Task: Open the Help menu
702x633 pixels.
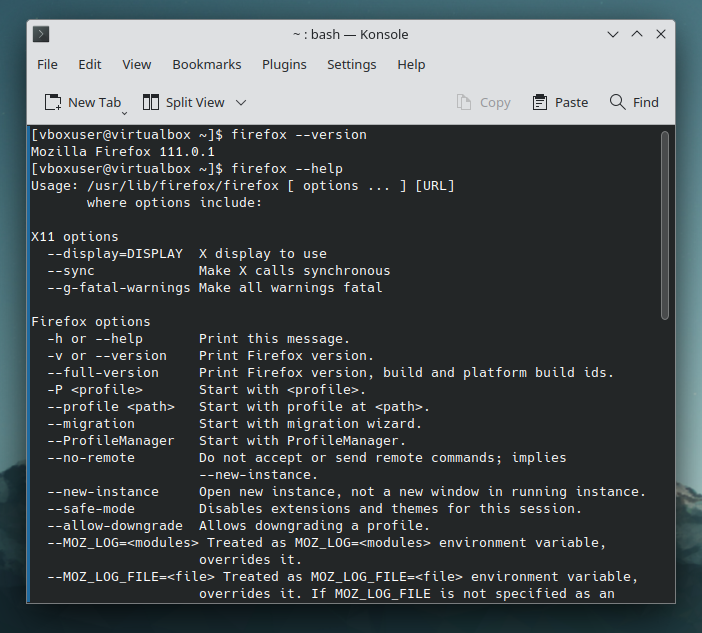Action: (x=411, y=64)
